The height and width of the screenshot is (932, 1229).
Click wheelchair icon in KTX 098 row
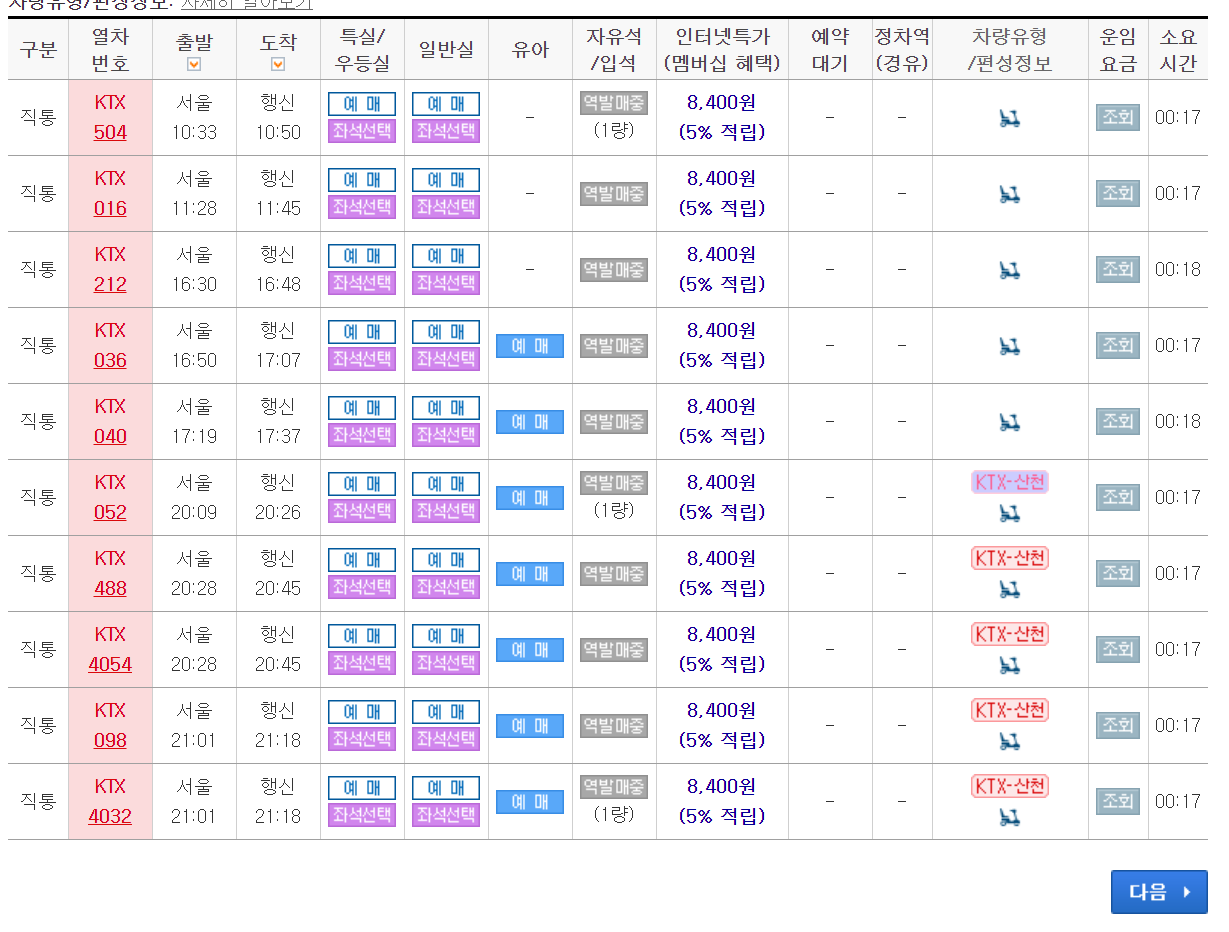pyautogui.click(x=1010, y=741)
